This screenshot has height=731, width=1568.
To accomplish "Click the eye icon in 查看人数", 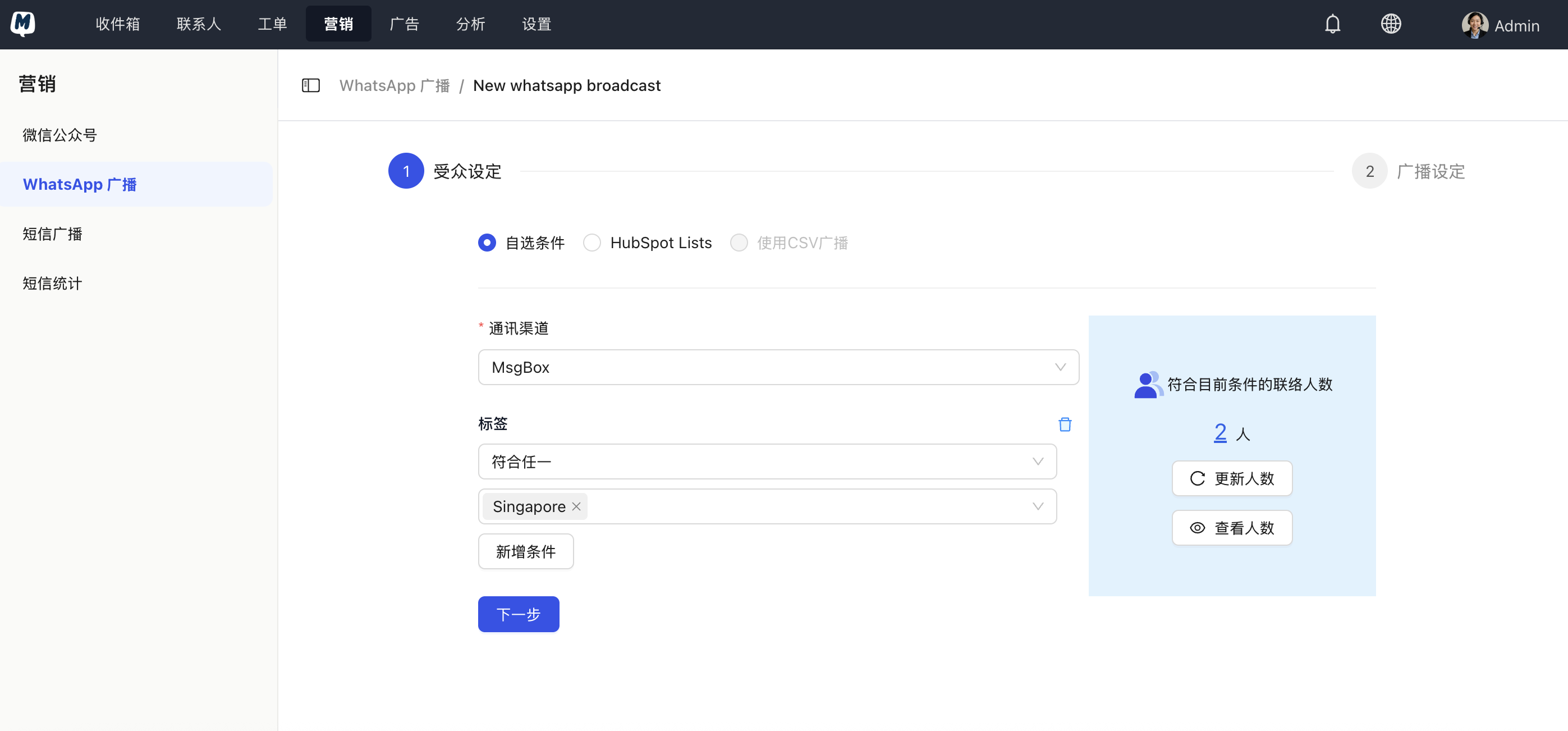I will [1197, 528].
